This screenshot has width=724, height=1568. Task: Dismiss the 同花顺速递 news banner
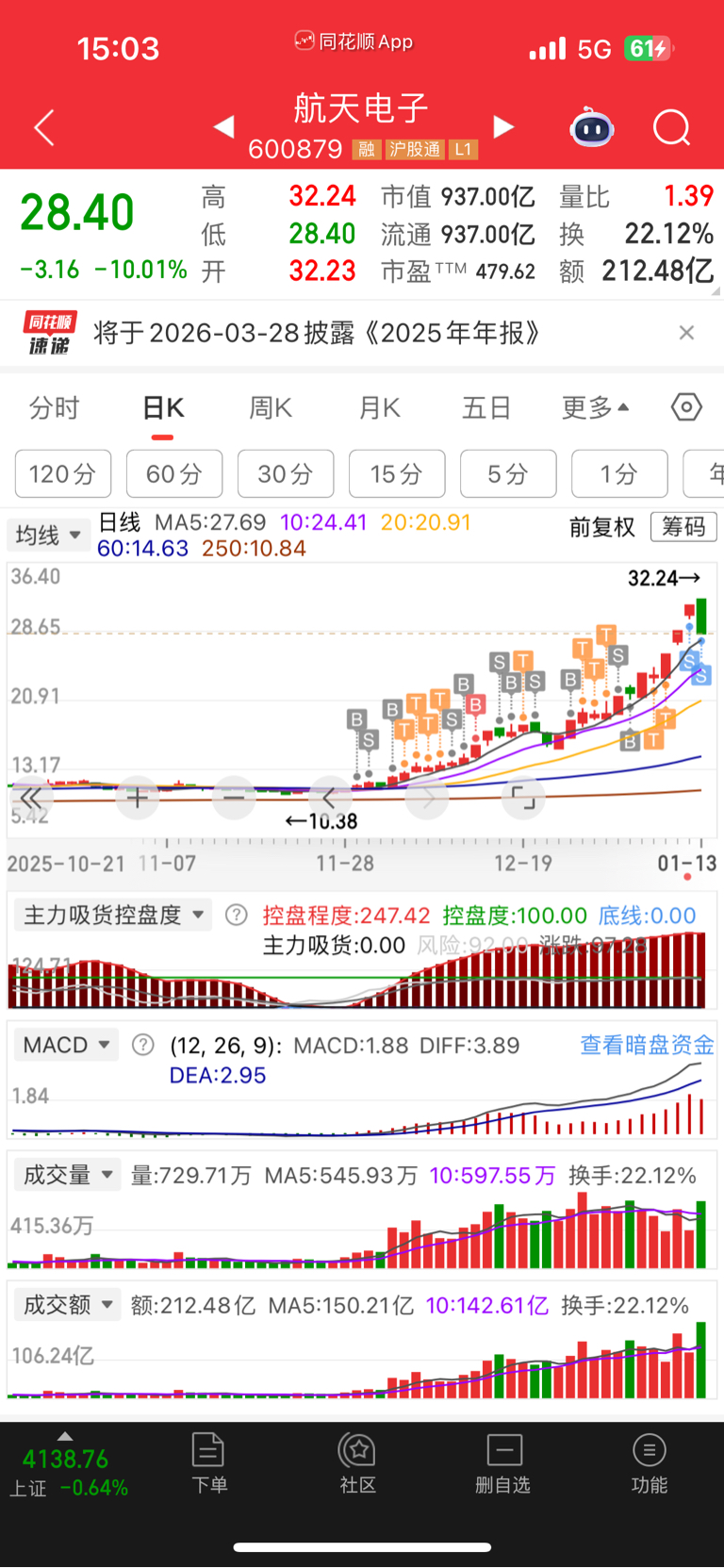point(686,332)
